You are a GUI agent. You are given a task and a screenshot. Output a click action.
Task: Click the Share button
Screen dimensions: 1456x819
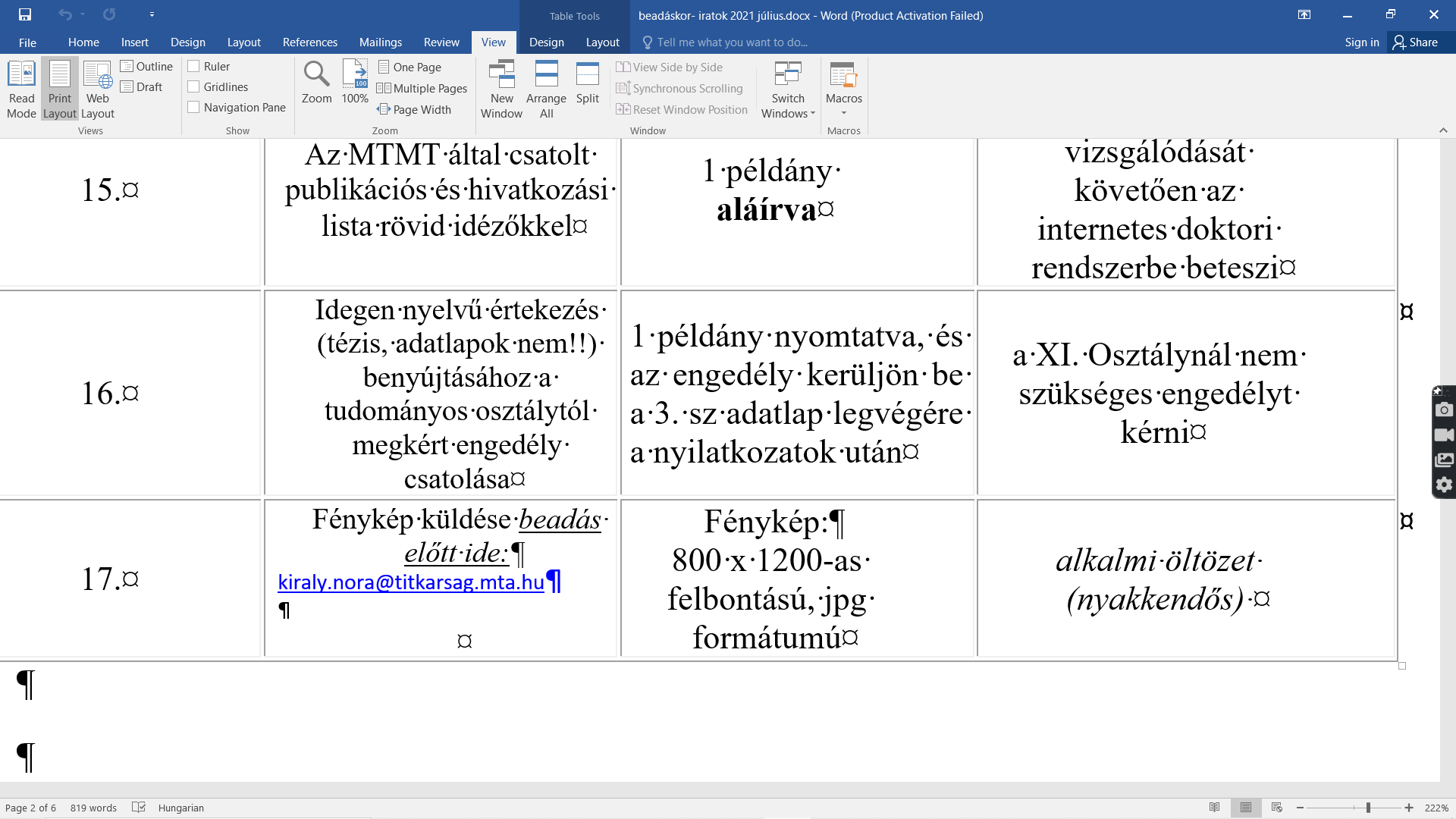[1415, 42]
